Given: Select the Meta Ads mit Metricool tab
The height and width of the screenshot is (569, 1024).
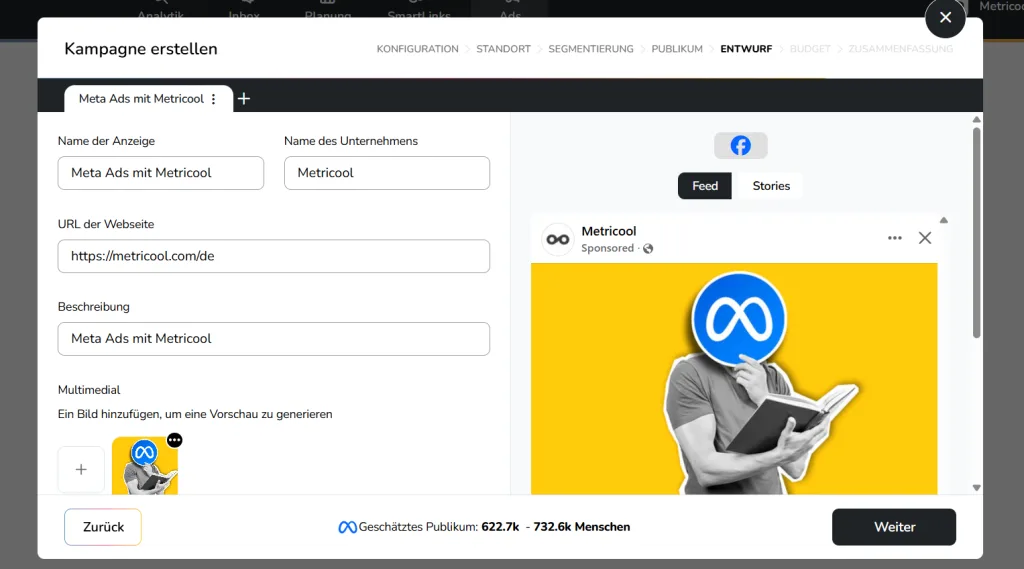Looking at the screenshot, I should click(140, 99).
